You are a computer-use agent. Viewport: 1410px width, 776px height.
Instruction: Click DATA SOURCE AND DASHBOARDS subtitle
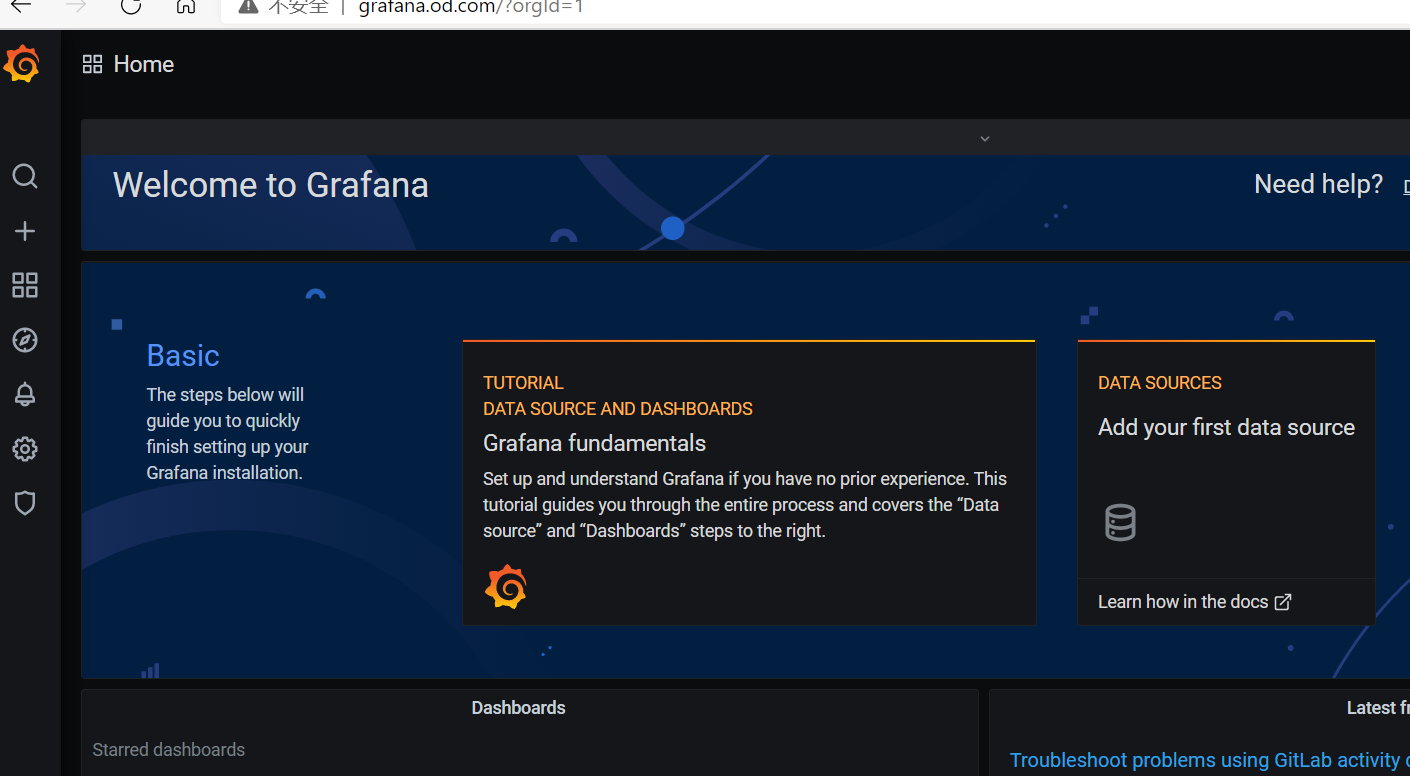[x=618, y=409]
